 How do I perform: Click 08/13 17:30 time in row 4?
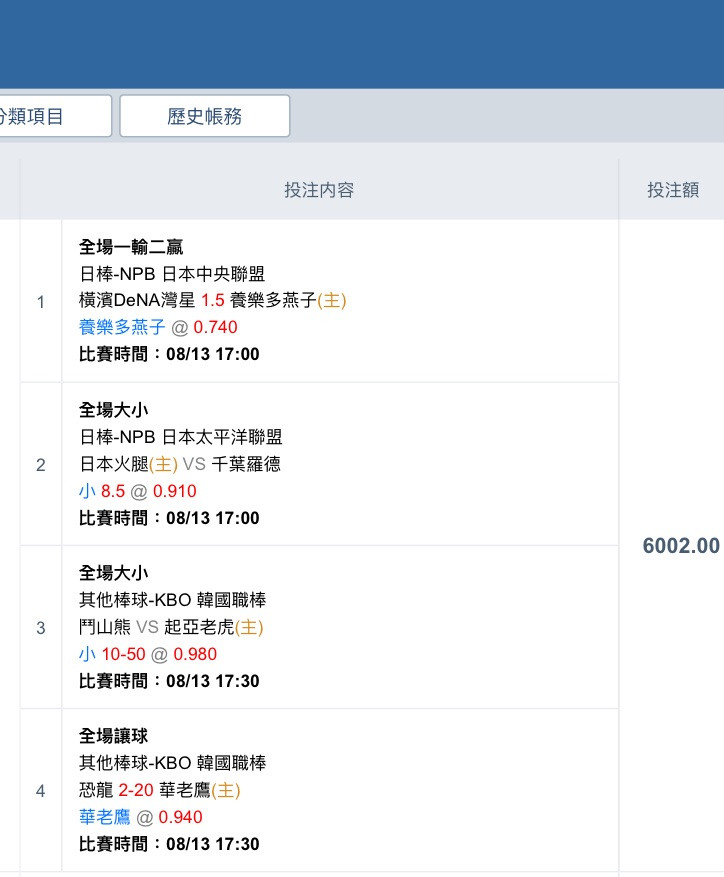[x=213, y=843]
